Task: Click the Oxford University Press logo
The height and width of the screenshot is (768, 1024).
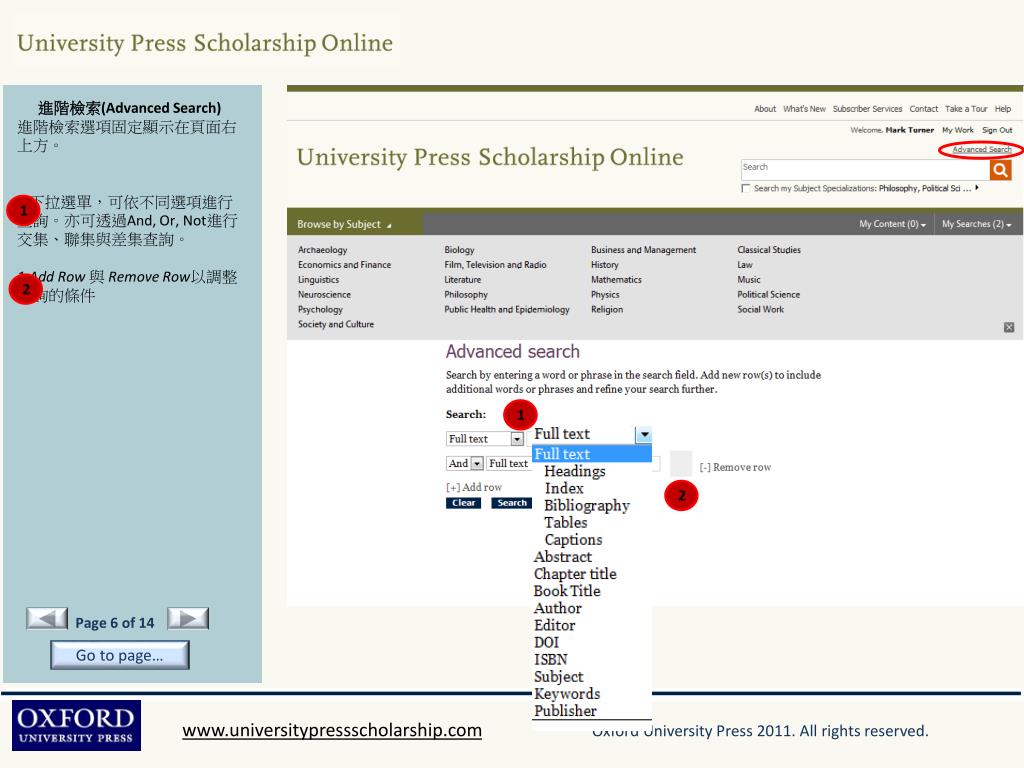Action: [x=76, y=725]
